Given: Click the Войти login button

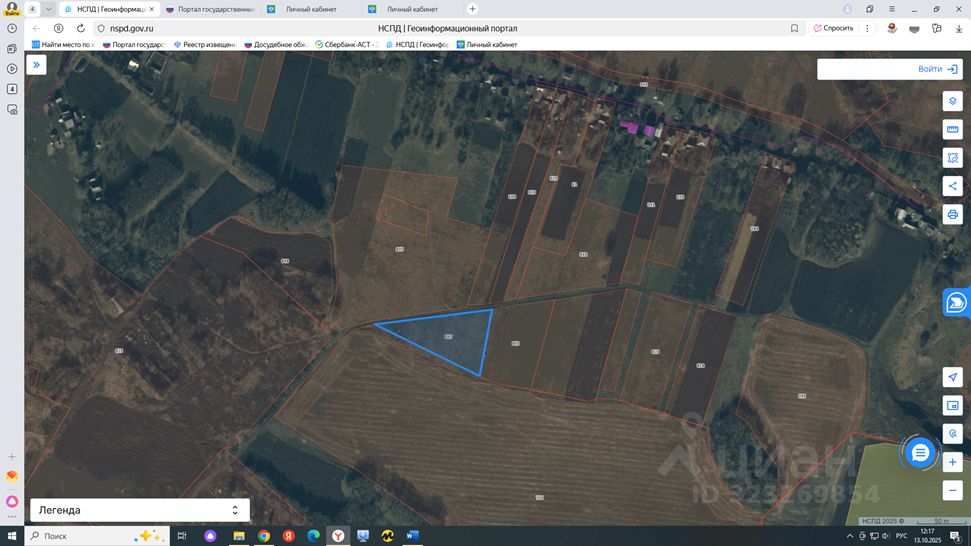Looking at the screenshot, I should click(x=937, y=69).
